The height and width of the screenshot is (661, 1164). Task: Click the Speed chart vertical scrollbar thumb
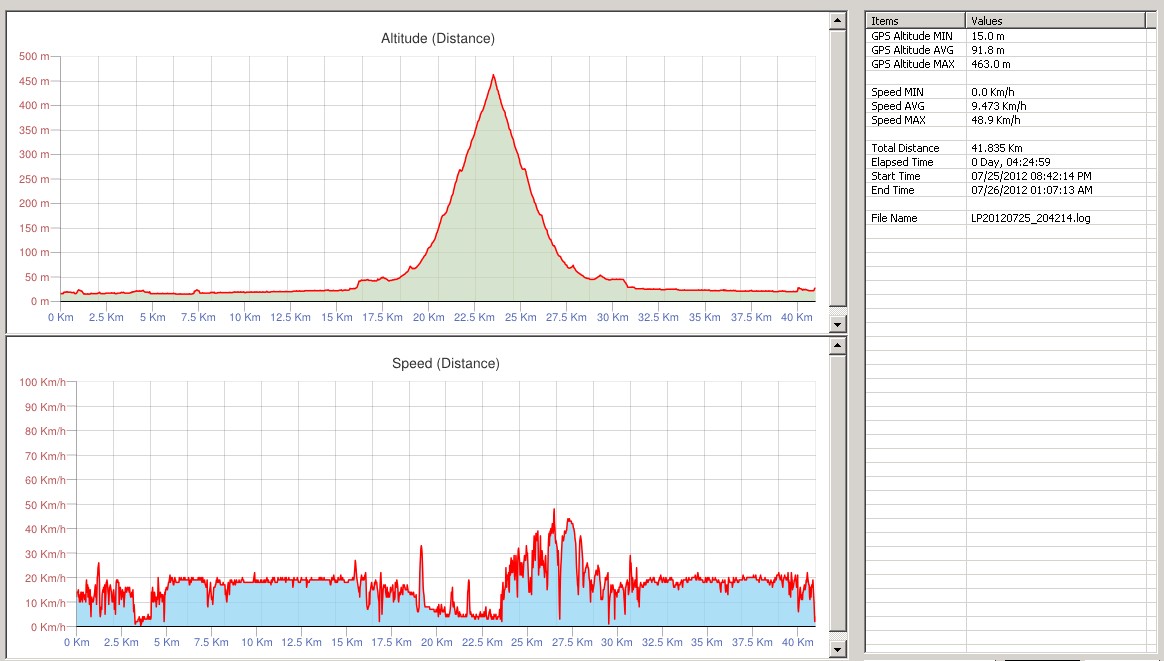point(838,497)
